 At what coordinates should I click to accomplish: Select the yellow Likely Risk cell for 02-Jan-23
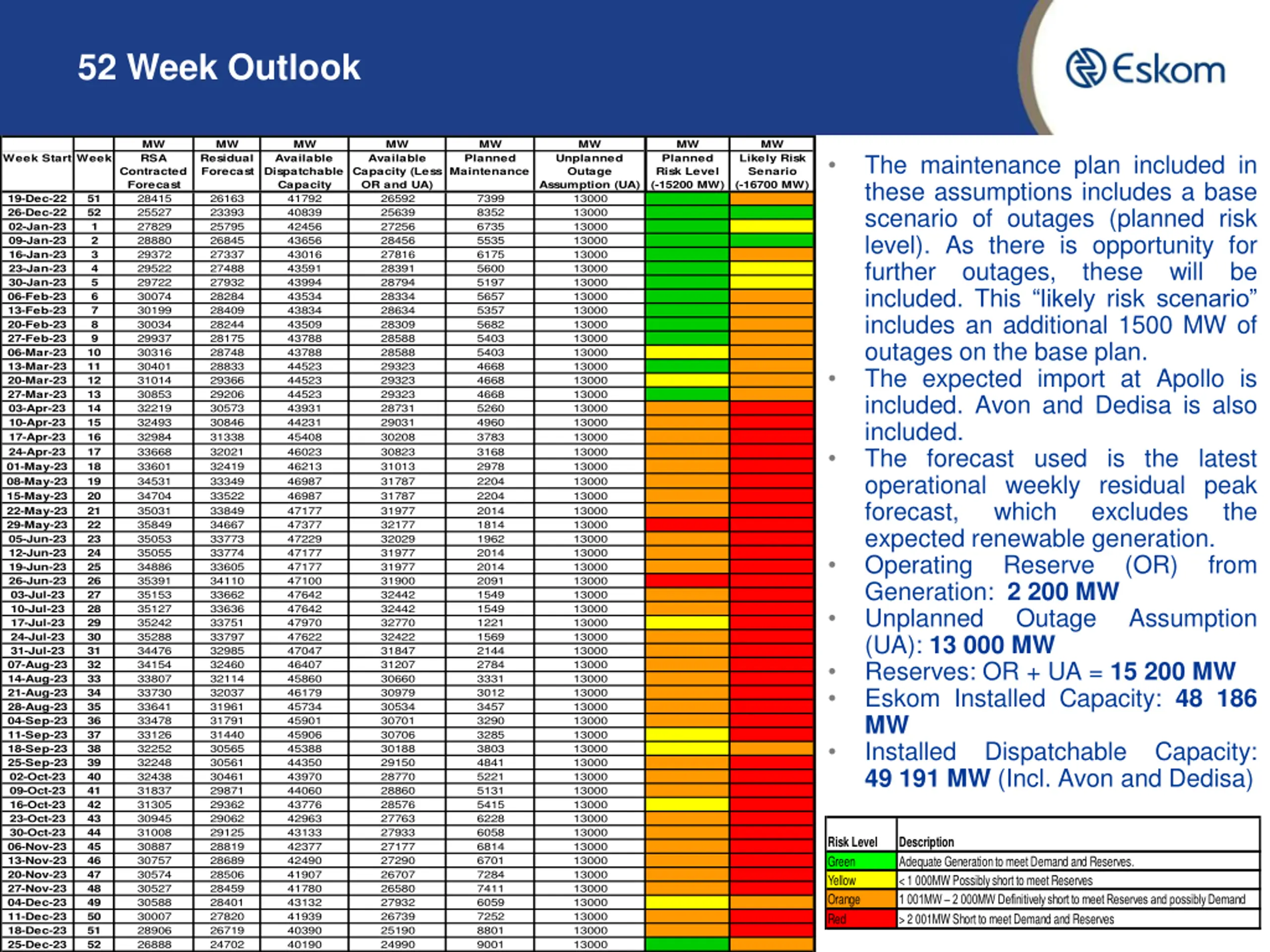[x=771, y=227]
